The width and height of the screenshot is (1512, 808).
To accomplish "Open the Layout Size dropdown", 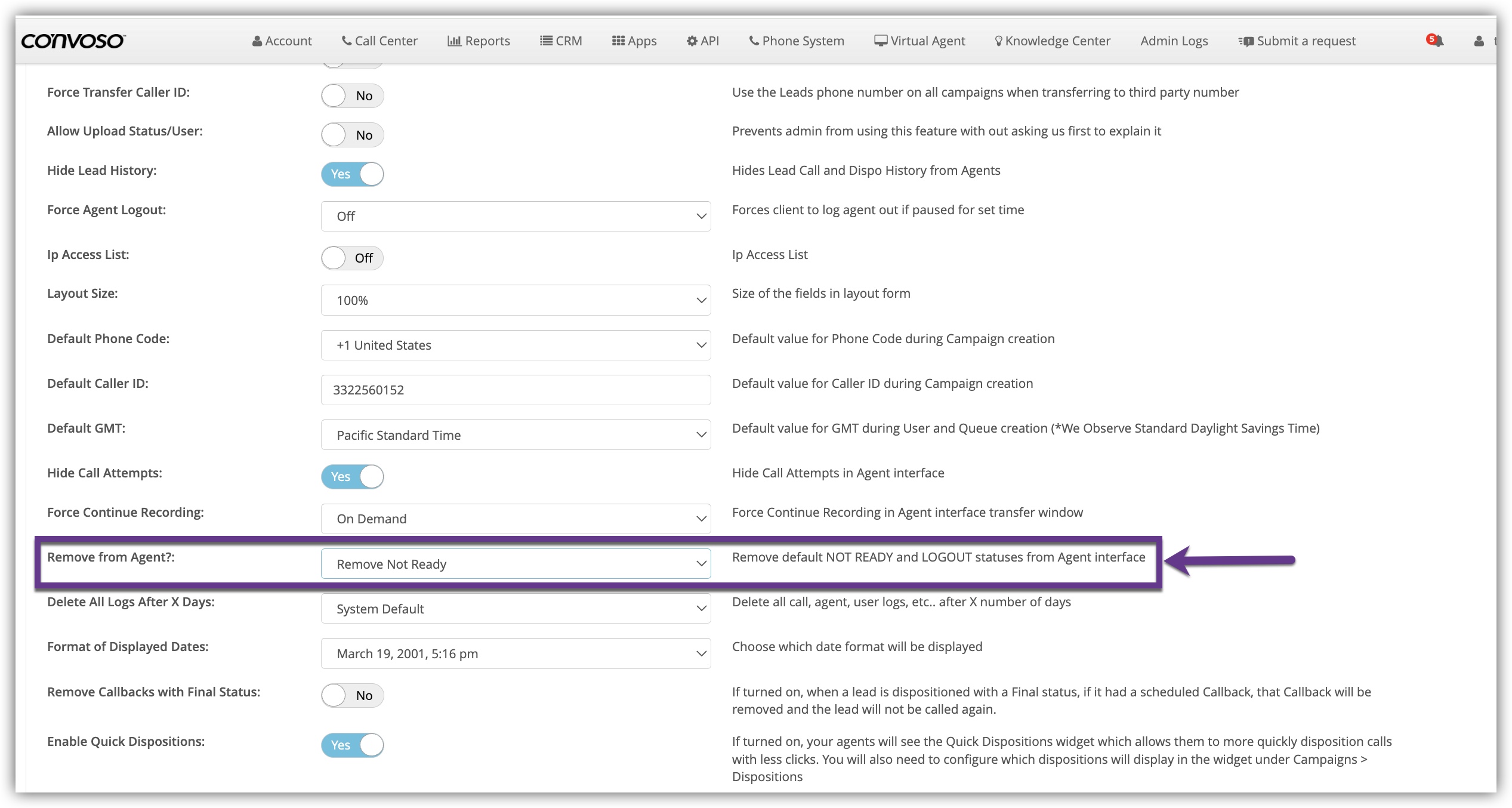I will [516, 300].
